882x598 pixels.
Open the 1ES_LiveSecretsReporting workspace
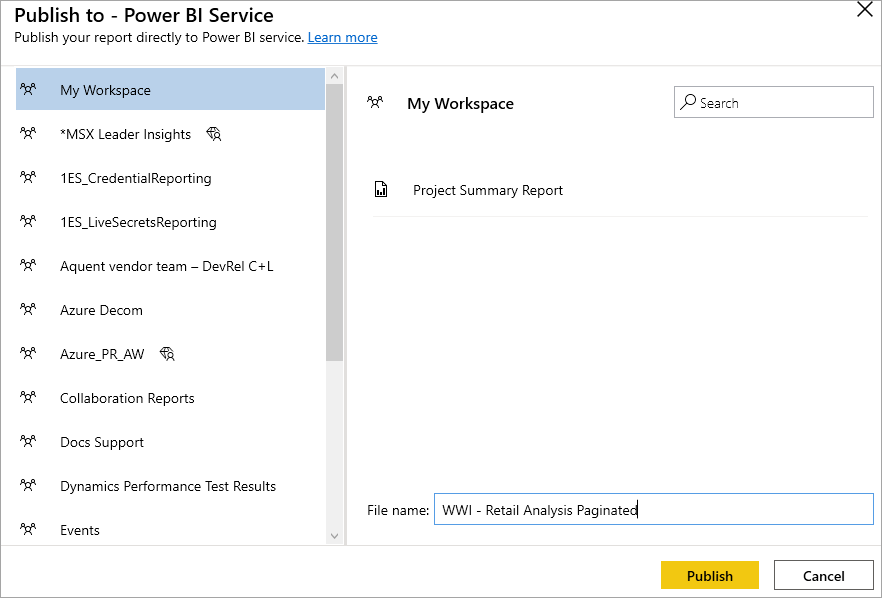[x=136, y=221]
